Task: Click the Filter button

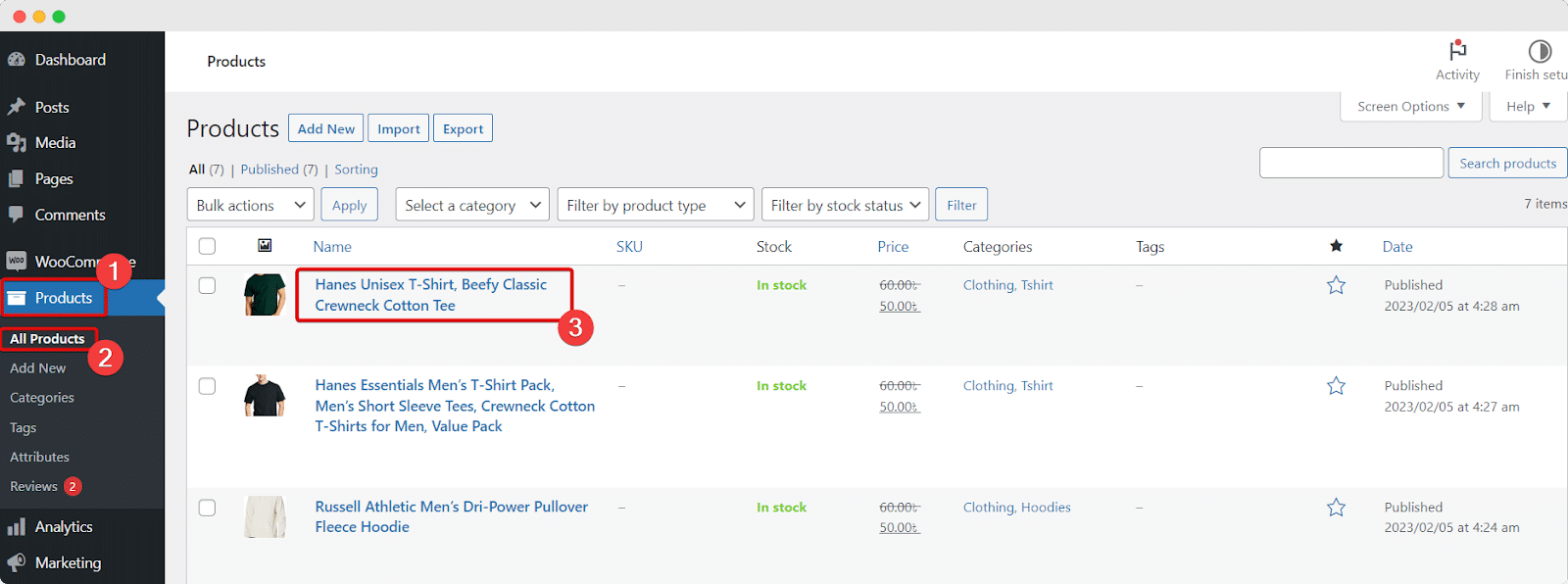Action: click(x=961, y=205)
